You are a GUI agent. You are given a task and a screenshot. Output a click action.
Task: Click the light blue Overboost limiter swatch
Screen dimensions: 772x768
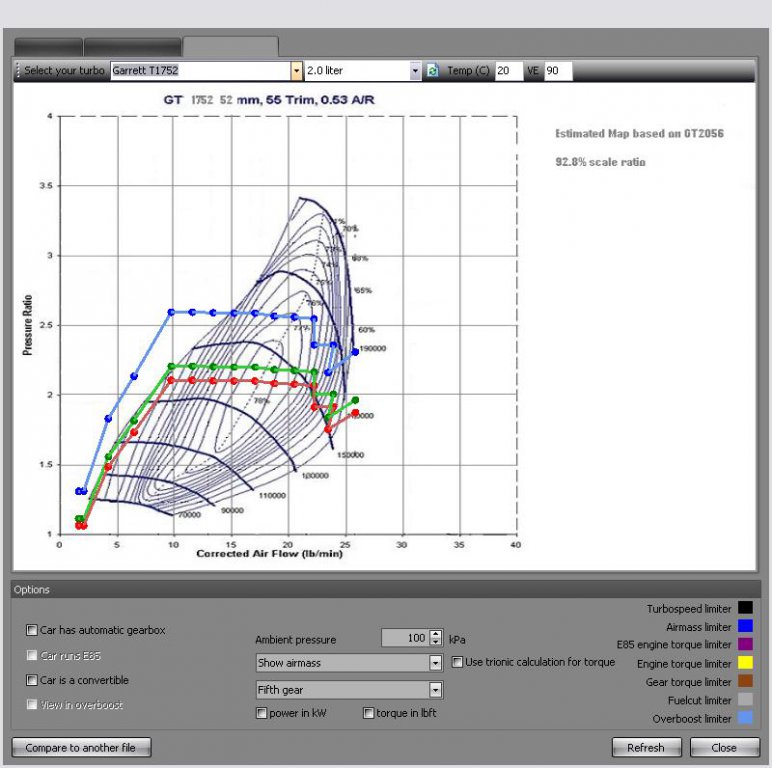[745, 718]
